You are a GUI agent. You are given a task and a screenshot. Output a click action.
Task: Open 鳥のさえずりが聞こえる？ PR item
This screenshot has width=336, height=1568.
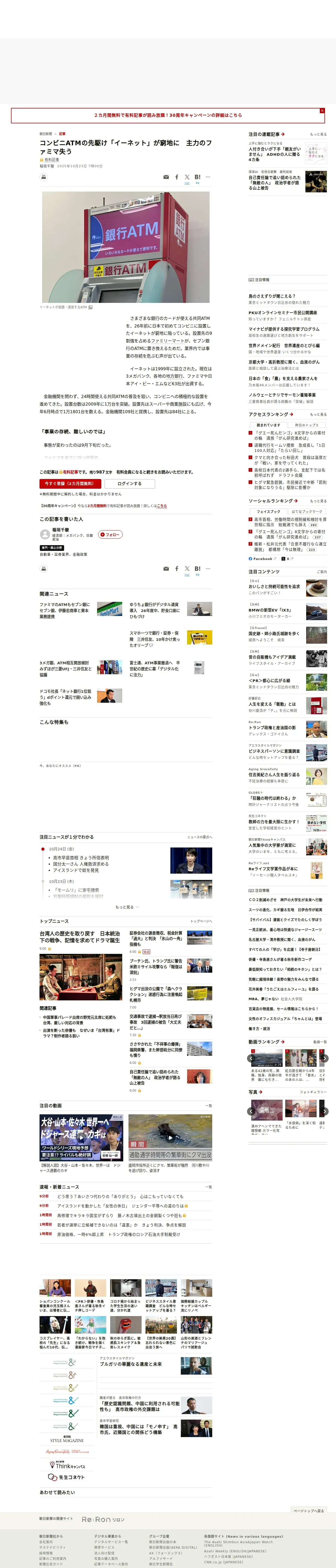(271, 296)
